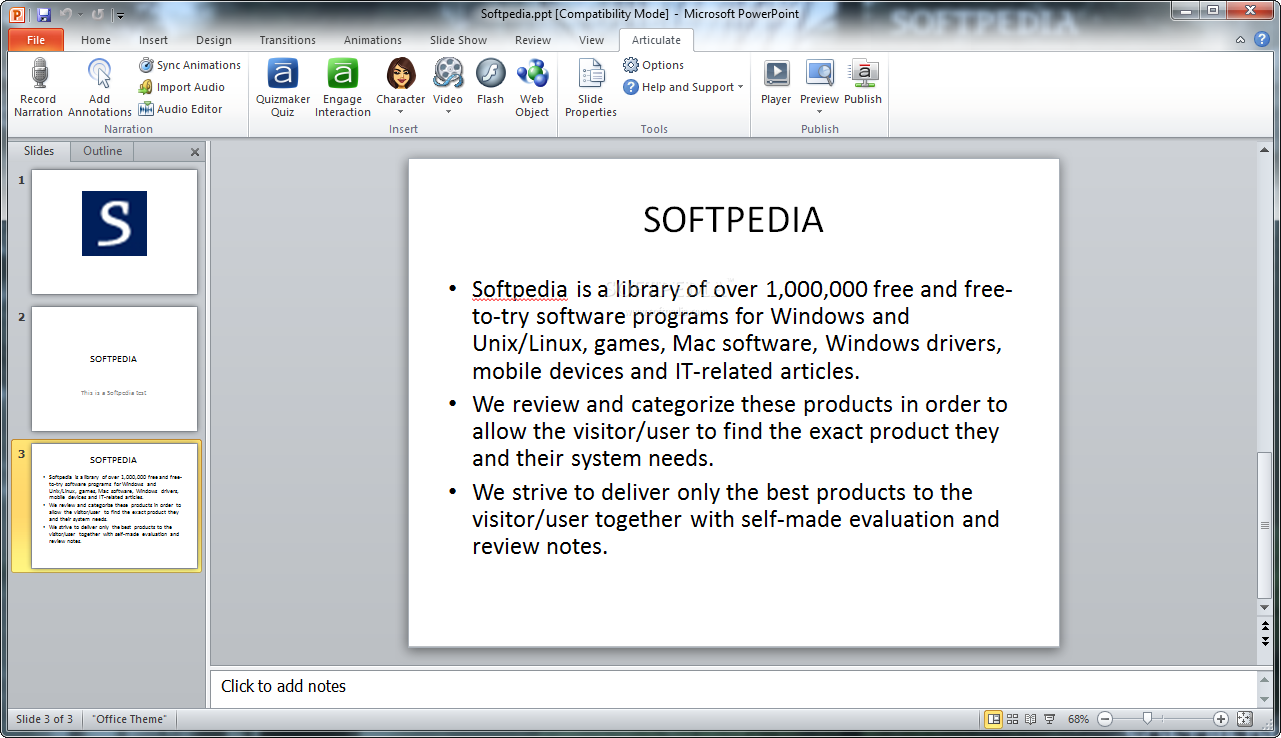
Task: Switch to the Home ribbon tab
Action: pos(96,40)
